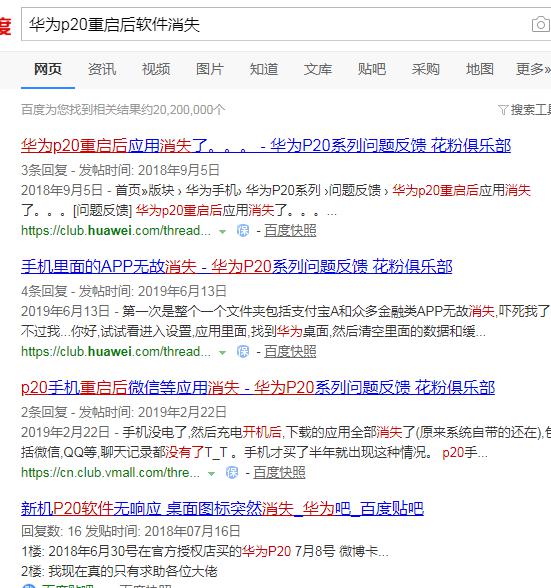This screenshot has height=588, width=551.
Task: Click first result URL club.huawei.com/thread
Action: click(x=116, y=231)
